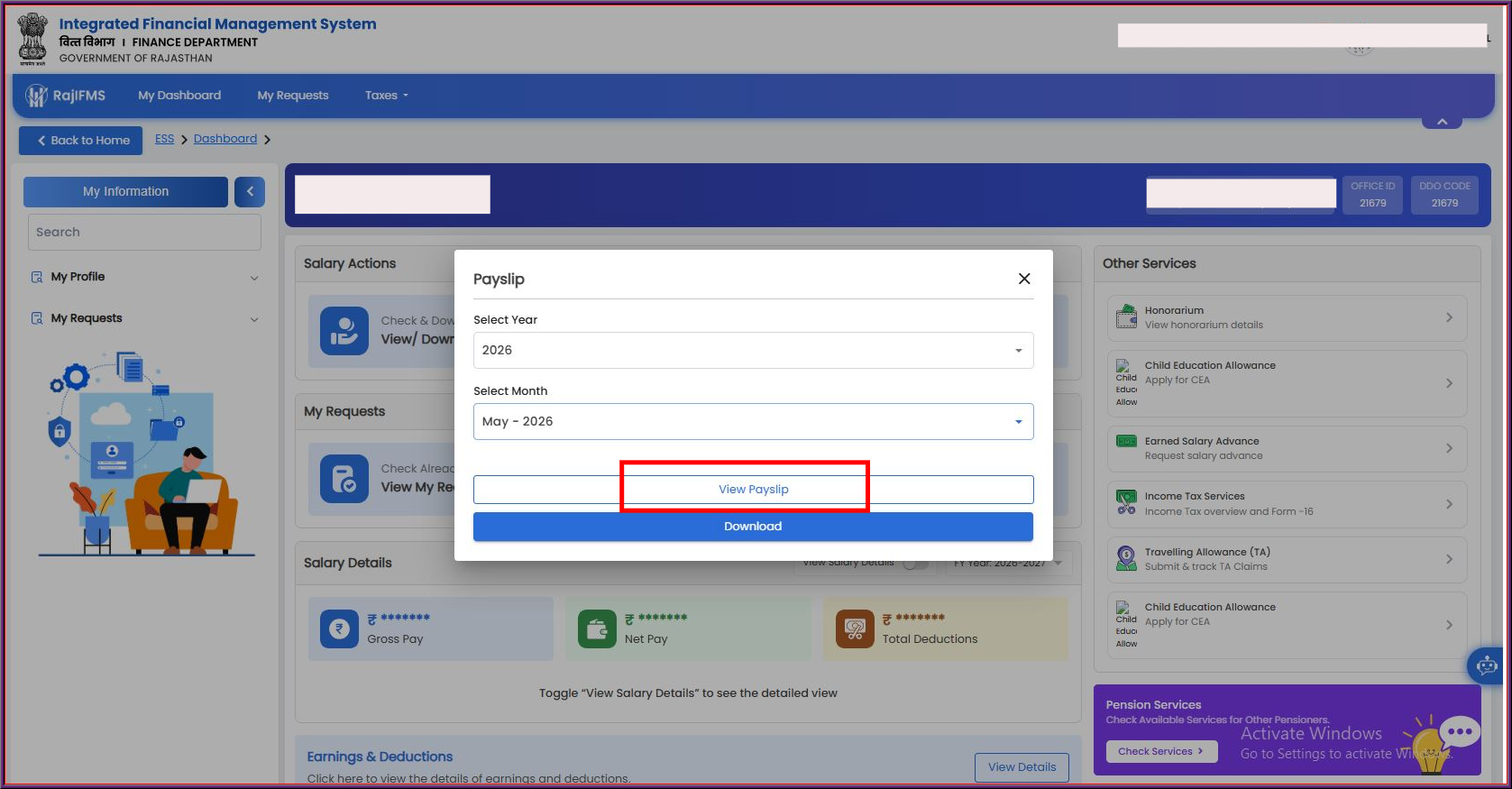Click Income Tax overview and Form -16 text
The image size is (1512, 789).
[1228, 512]
